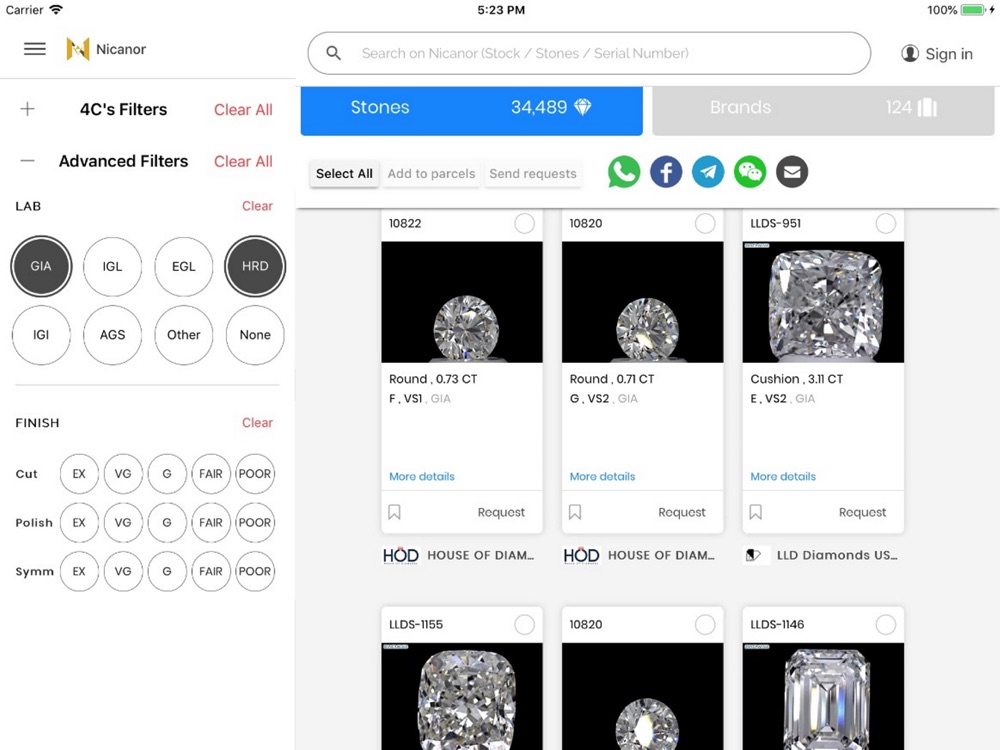Enable the EGL lab filter
This screenshot has height=750, width=1000.
[x=184, y=266]
